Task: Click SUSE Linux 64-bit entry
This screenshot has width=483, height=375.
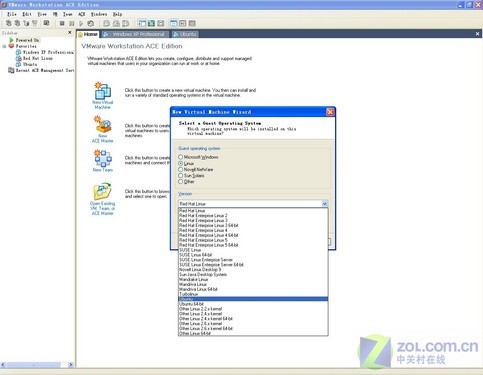Action: click(x=253, y=255)
